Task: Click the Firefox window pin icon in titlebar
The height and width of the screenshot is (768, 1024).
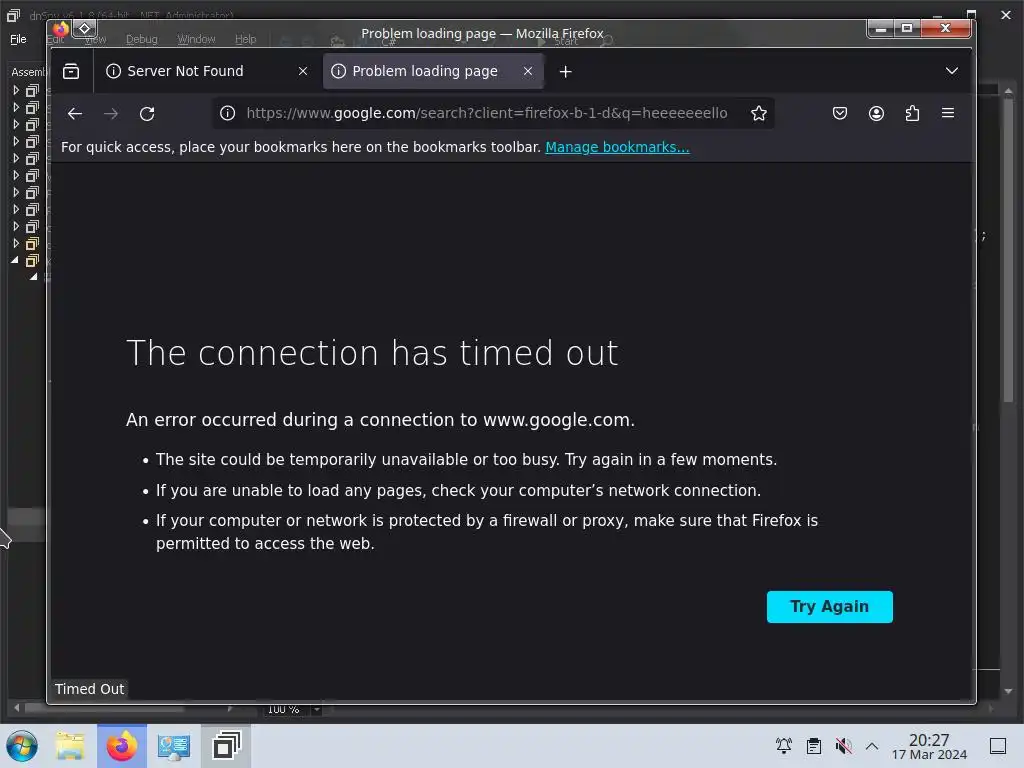Action: [84, 28]
